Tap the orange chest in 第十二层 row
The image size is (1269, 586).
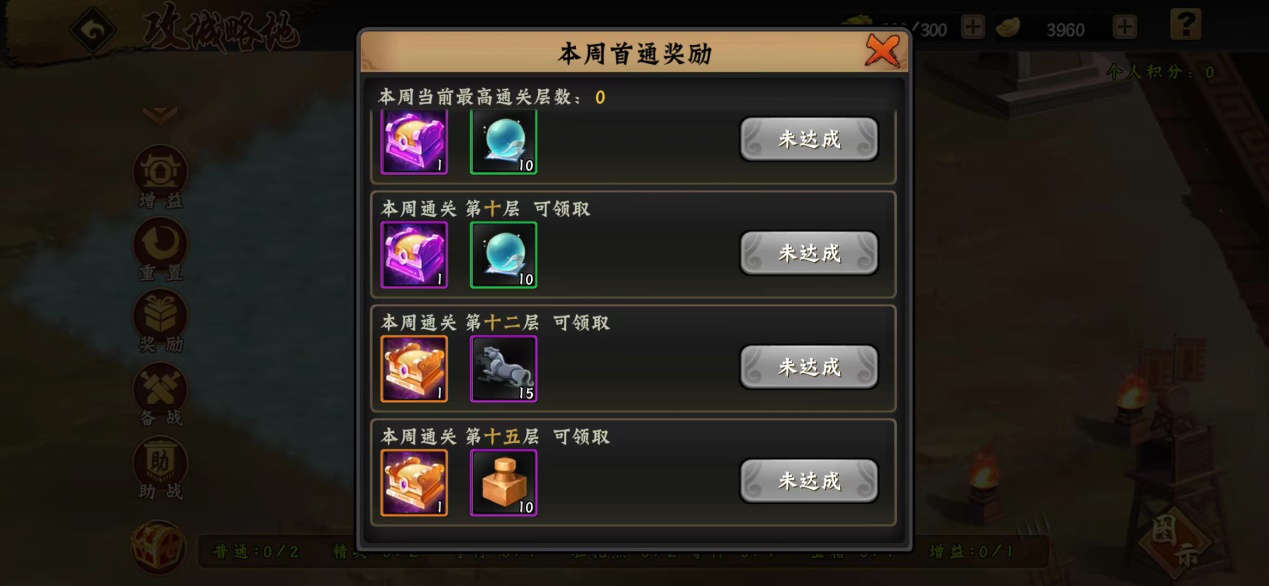[x=414, y=368]
